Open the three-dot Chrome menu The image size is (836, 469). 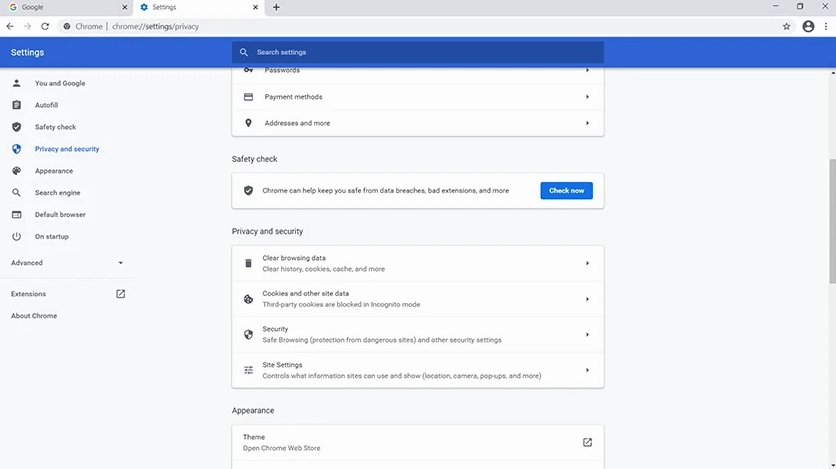coord(826,26)
